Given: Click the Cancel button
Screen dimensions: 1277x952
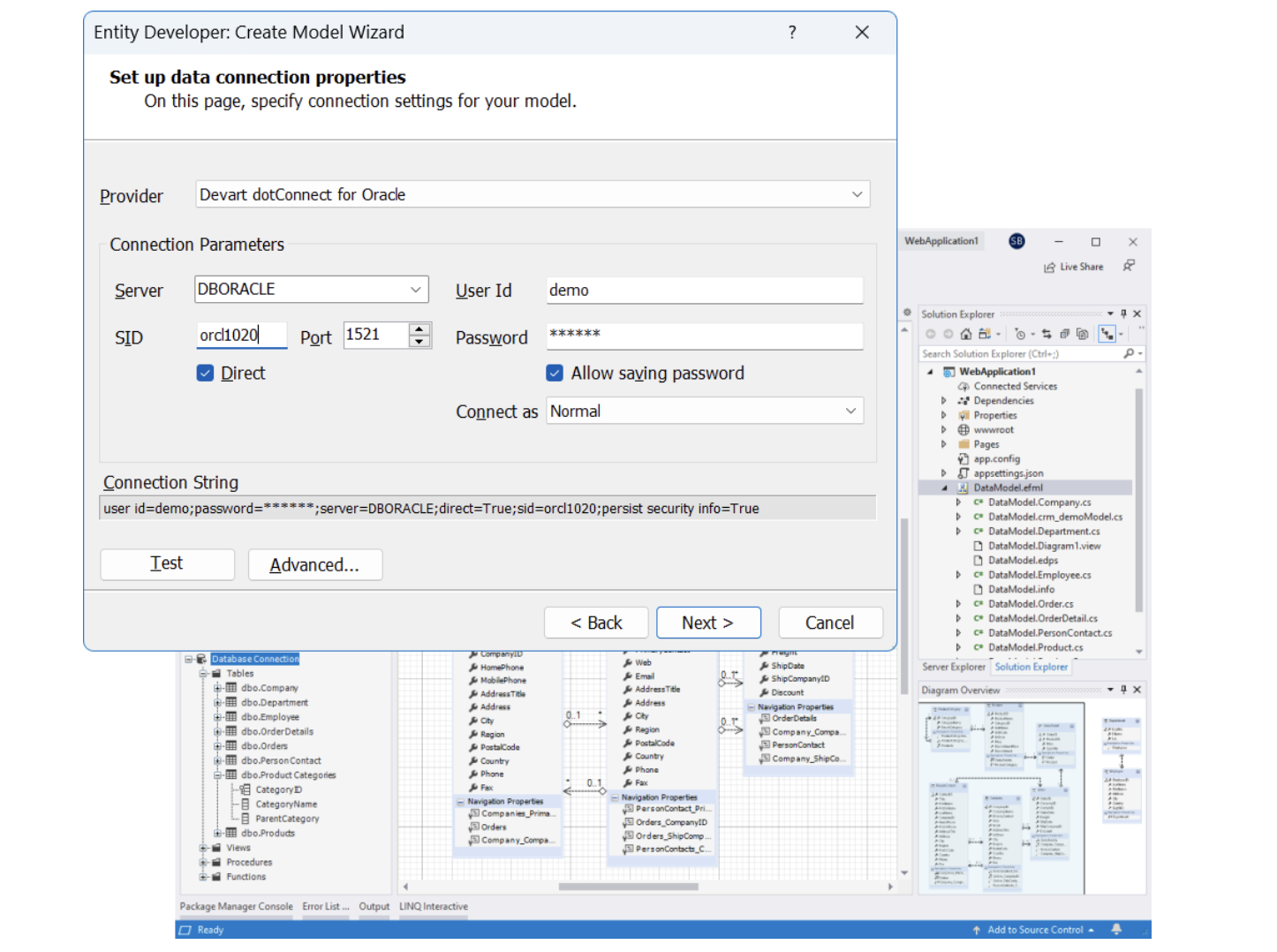Looking at the screenshot, I should (830, 623).
